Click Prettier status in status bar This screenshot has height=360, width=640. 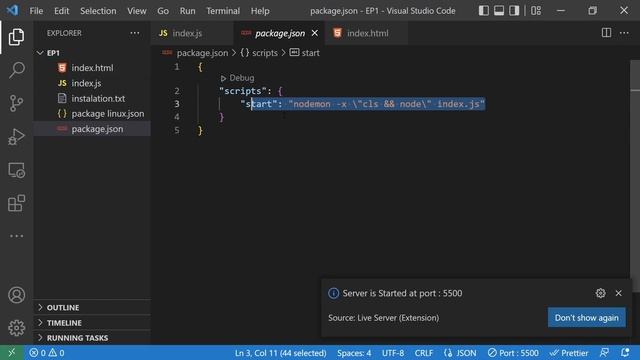click(x=569, y=353)
